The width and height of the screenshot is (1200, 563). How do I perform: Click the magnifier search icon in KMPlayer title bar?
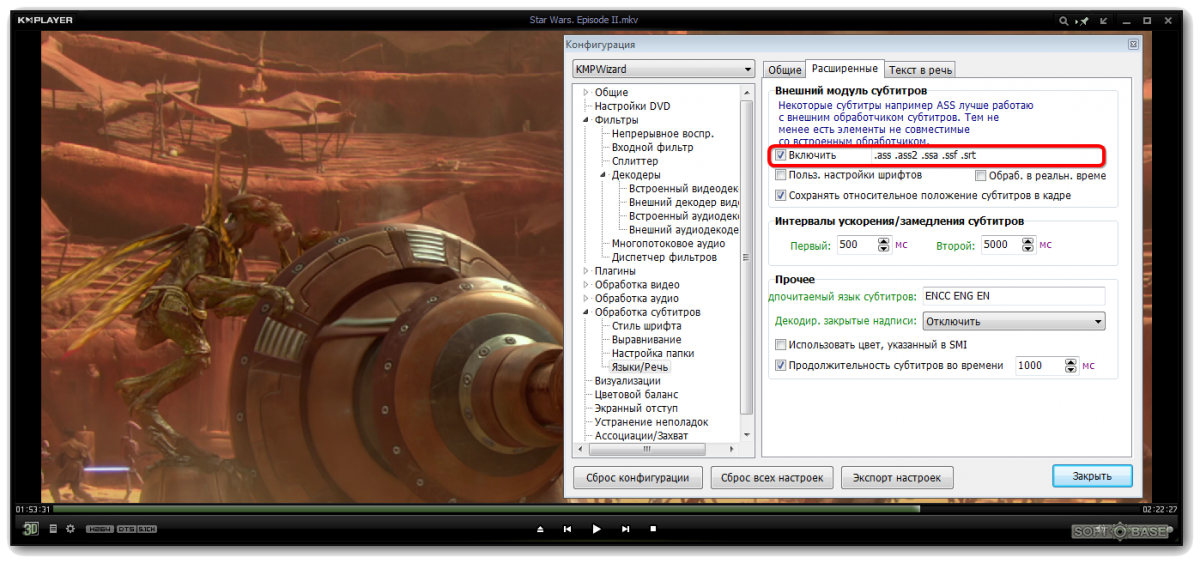point(1063,20)
